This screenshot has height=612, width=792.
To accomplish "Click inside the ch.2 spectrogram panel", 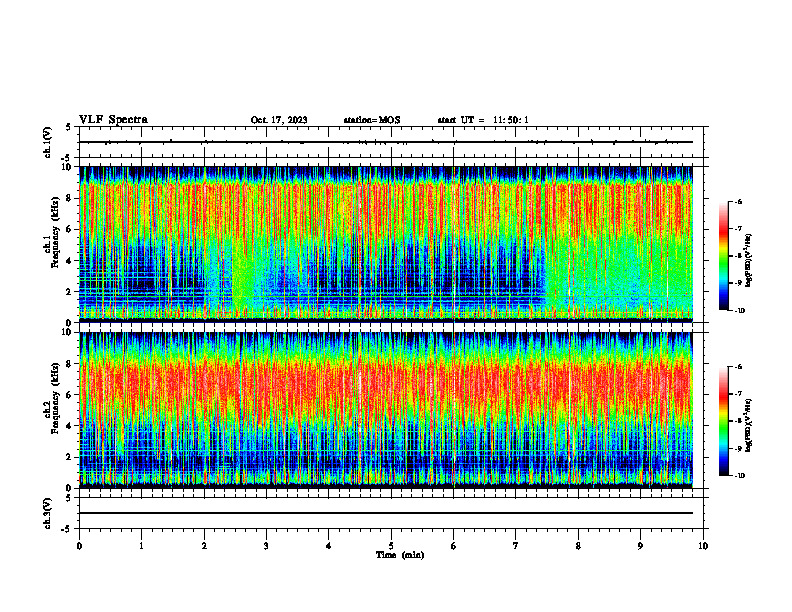I will point(386,410).
